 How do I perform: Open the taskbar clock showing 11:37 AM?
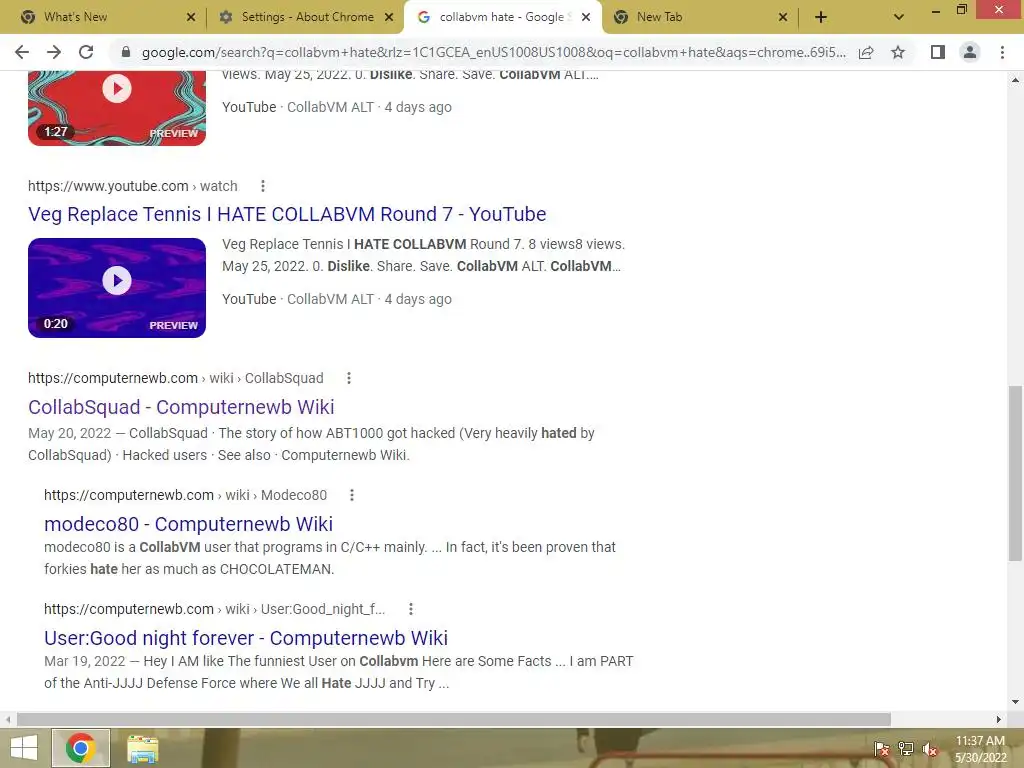tap(980, 749)
